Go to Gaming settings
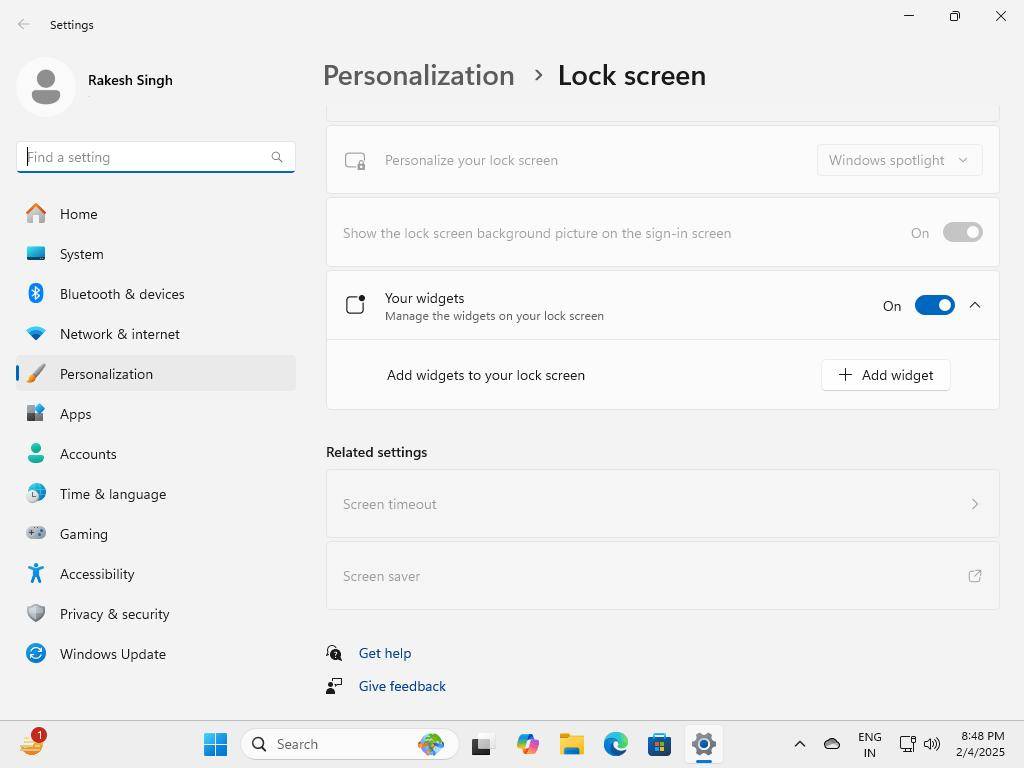Viewport: 1024px width, 768px height. click(x=155, y=534)
